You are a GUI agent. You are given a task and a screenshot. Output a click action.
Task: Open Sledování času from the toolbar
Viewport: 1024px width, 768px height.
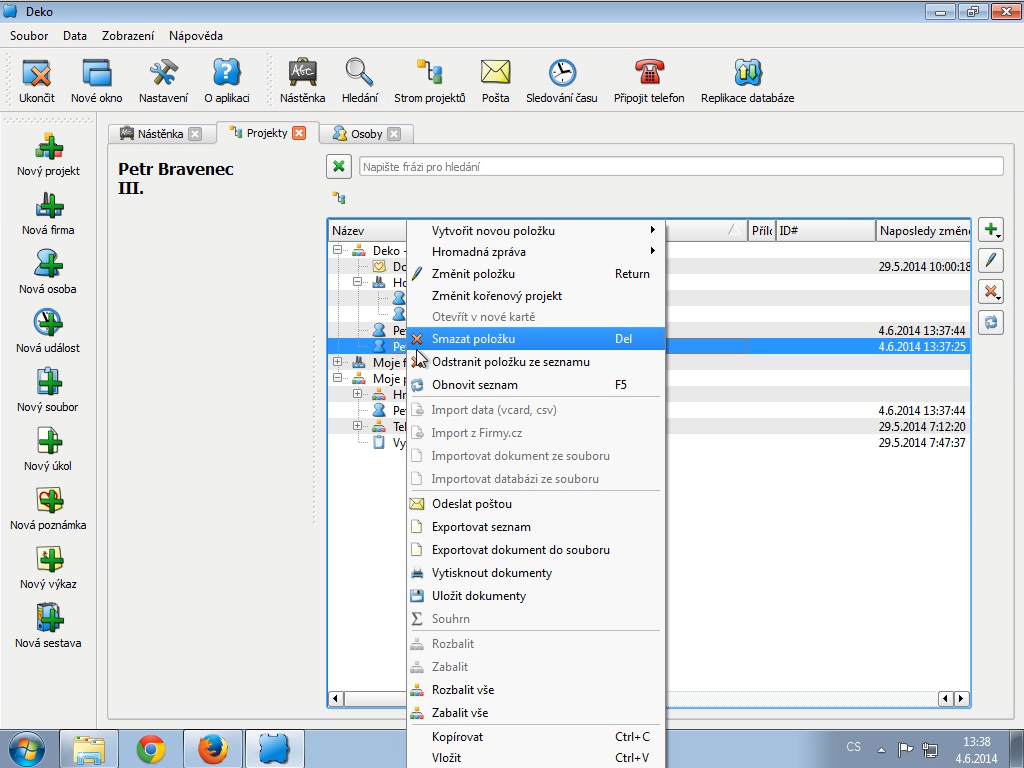coord(562,73)
